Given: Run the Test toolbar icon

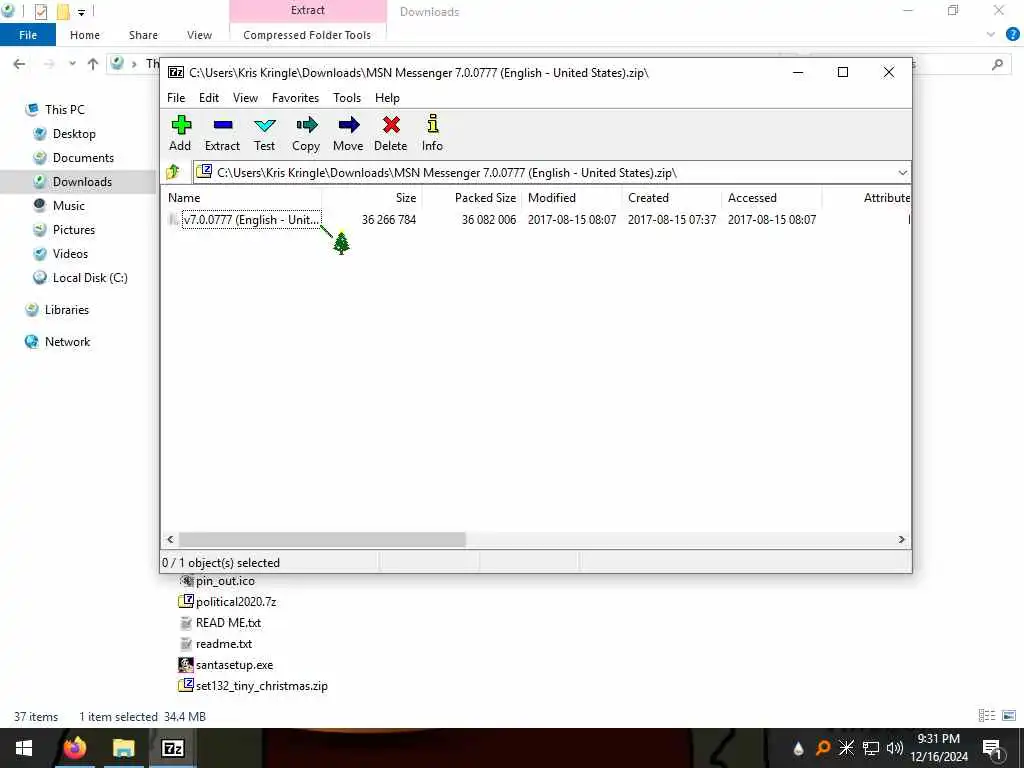Looking at the screenshot, I should 264,134.
